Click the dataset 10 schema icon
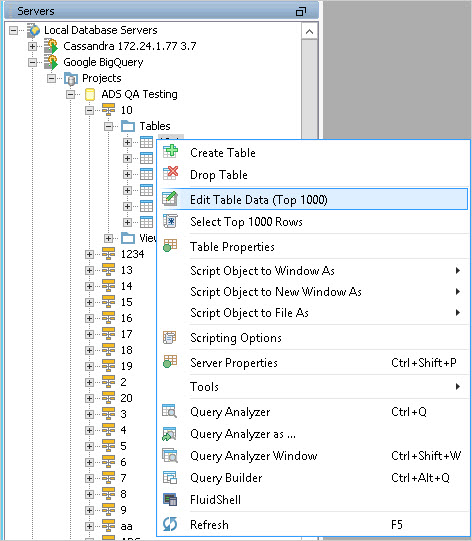Viewport: 472px width, 541px height. (x=108, y=110)
